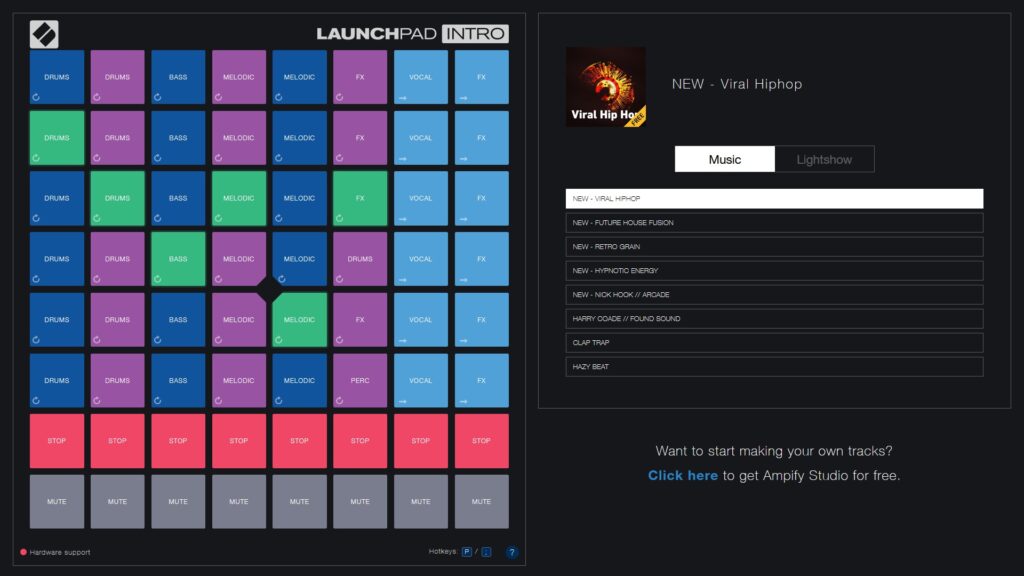The width and height of the screenshot is (1024, 576).
Task: Click the Novation logo icon top-left
Action: tap(44, 34)
